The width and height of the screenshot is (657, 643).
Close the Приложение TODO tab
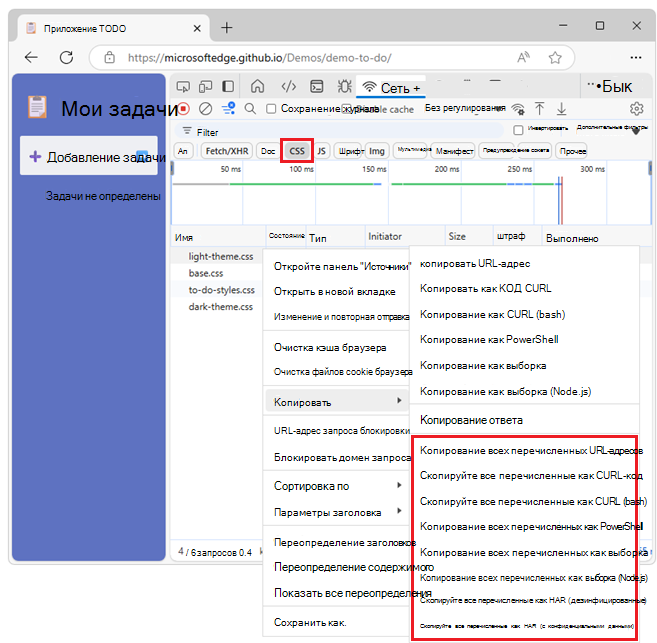click(197, 28)
